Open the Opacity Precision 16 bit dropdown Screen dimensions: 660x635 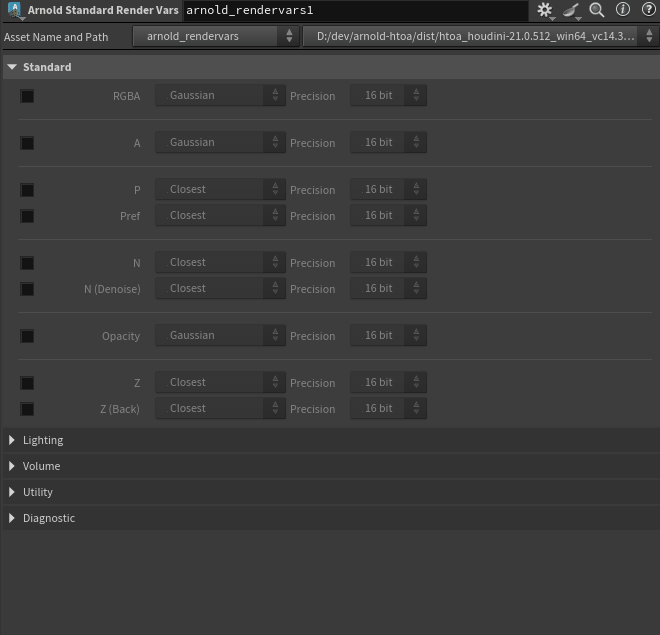389,335
